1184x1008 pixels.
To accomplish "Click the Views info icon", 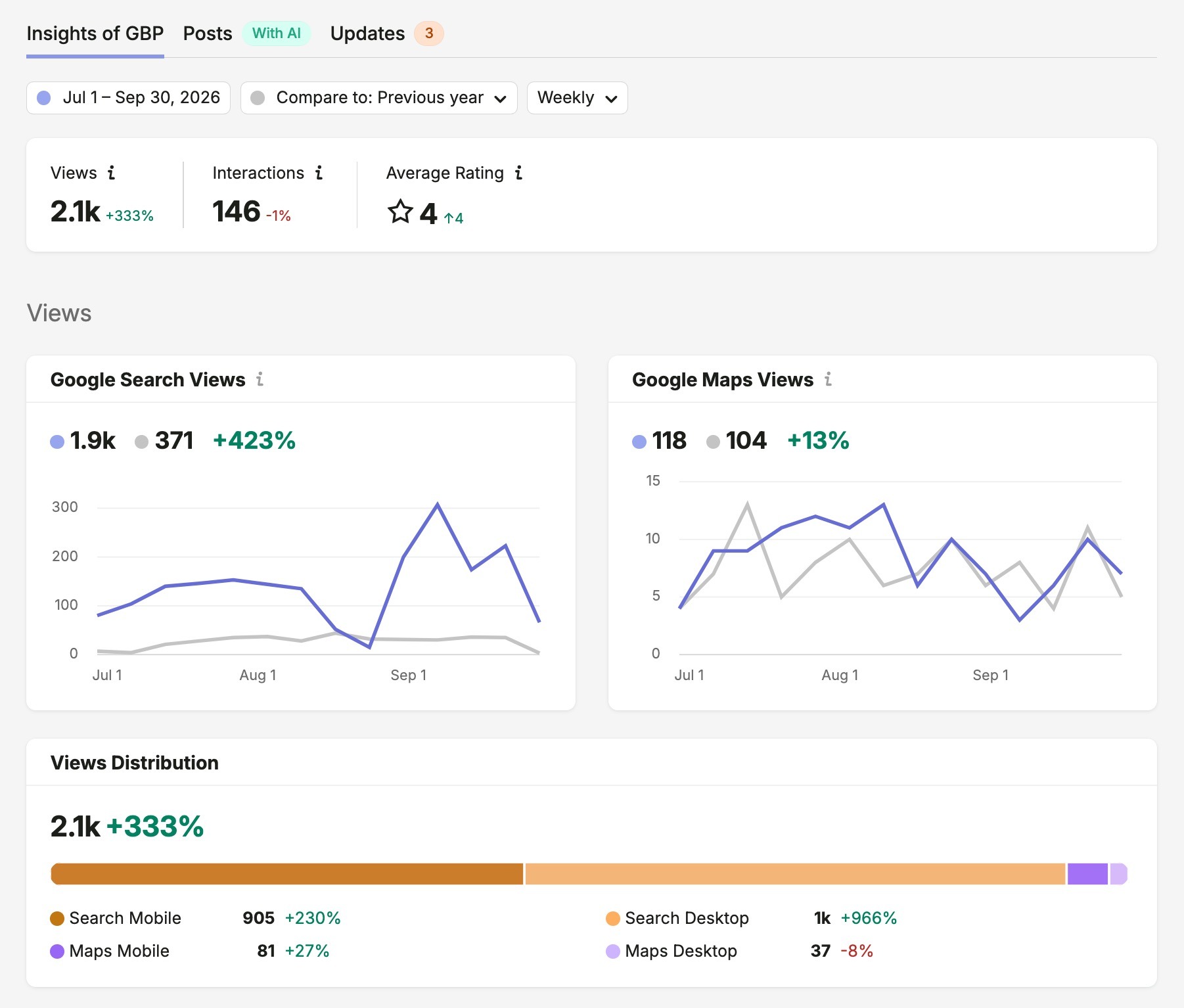I will [x=112, y=173].
